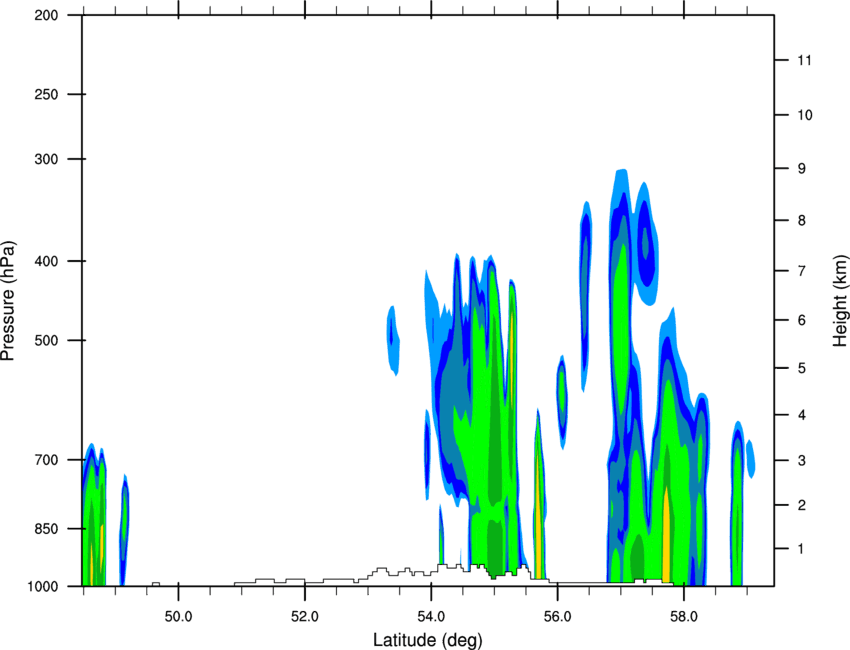Image resolution: width=850 pixels, height=650 pixels.
Task: Click the 850 pressure tick label
Action: (x=46, y=529)
